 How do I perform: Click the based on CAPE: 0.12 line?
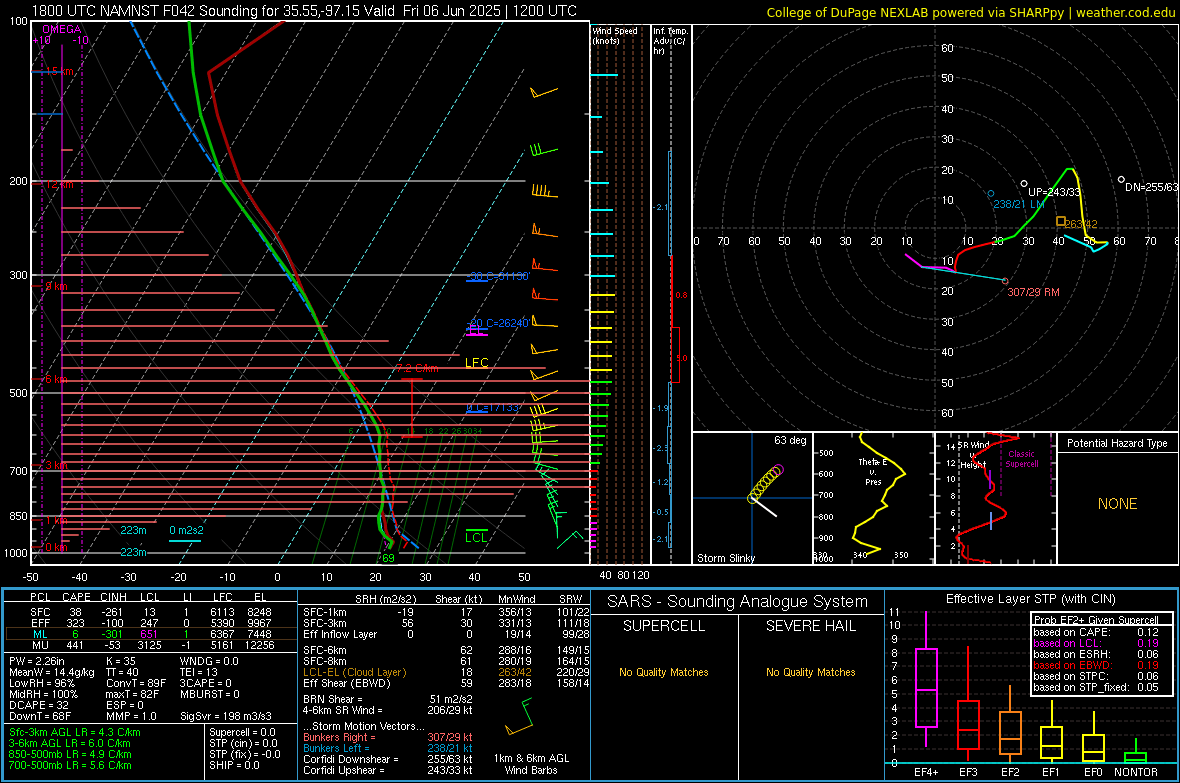click(x=1096, y=632)
